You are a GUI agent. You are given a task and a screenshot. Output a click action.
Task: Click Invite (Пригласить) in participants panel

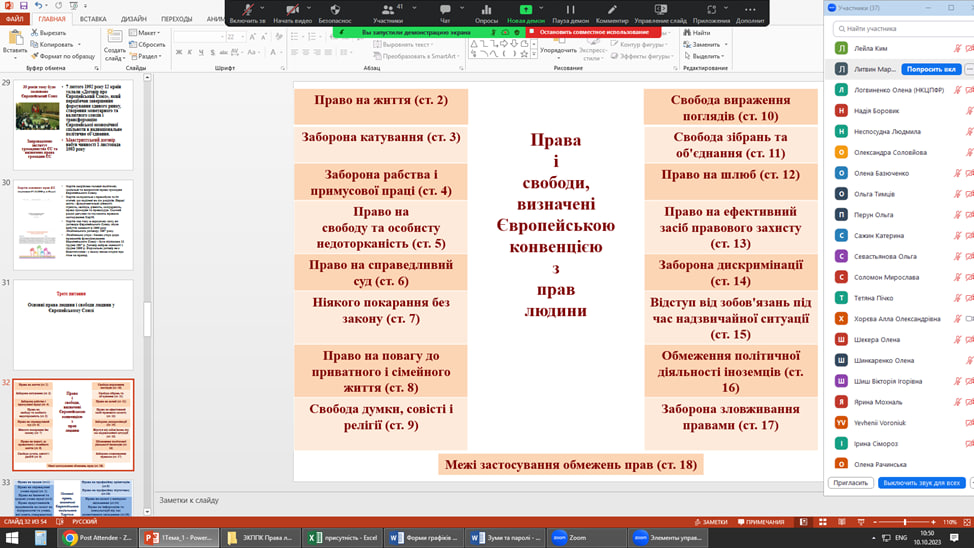point(850,483)
